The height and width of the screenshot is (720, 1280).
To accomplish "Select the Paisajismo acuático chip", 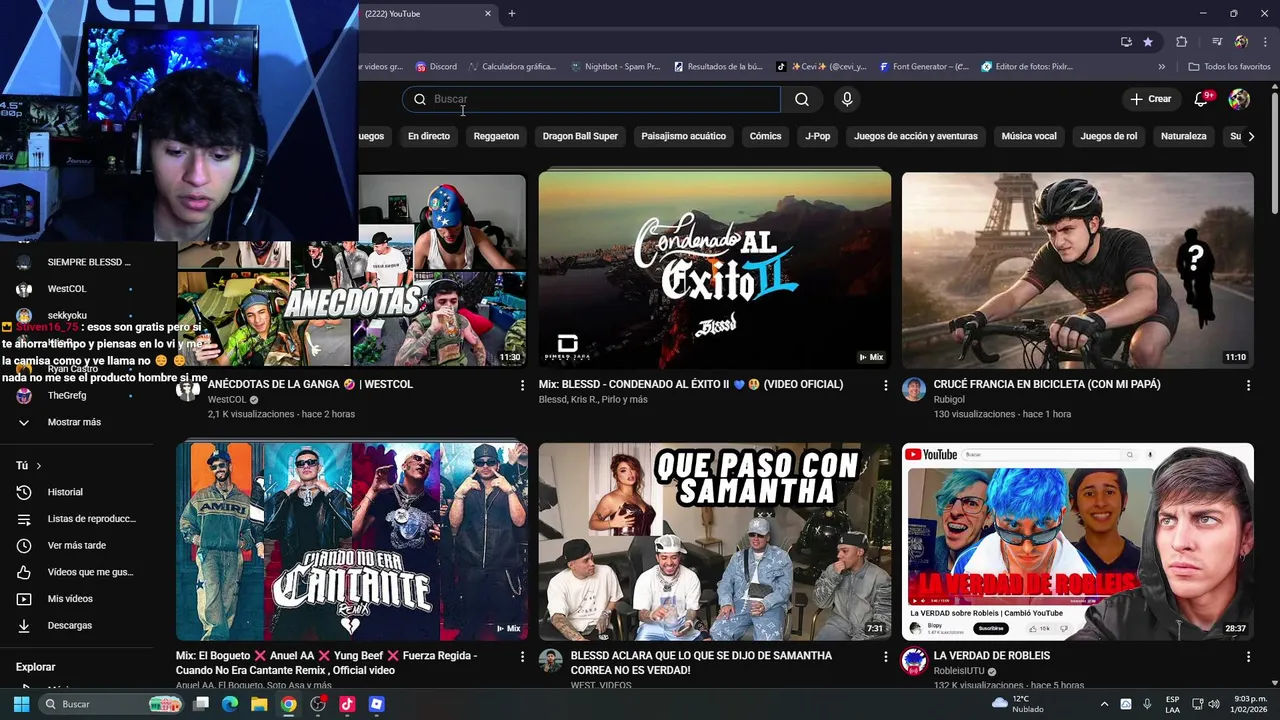I will [684, 136].
